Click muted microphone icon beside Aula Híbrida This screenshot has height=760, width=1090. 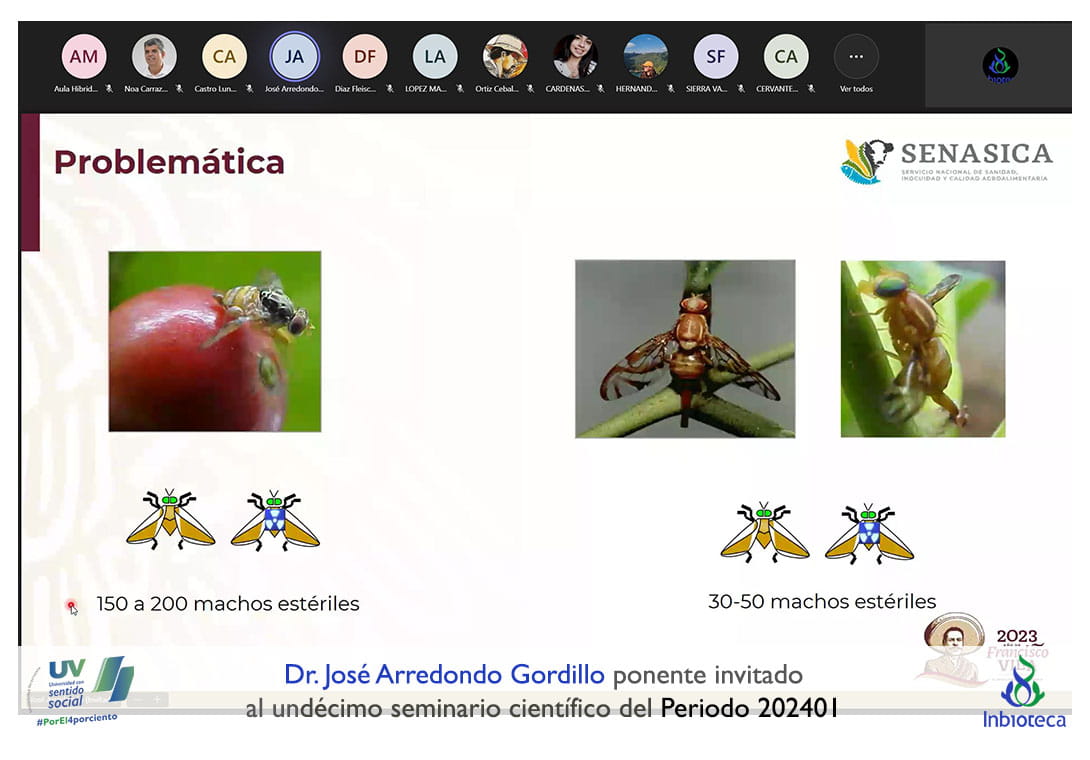108,89
